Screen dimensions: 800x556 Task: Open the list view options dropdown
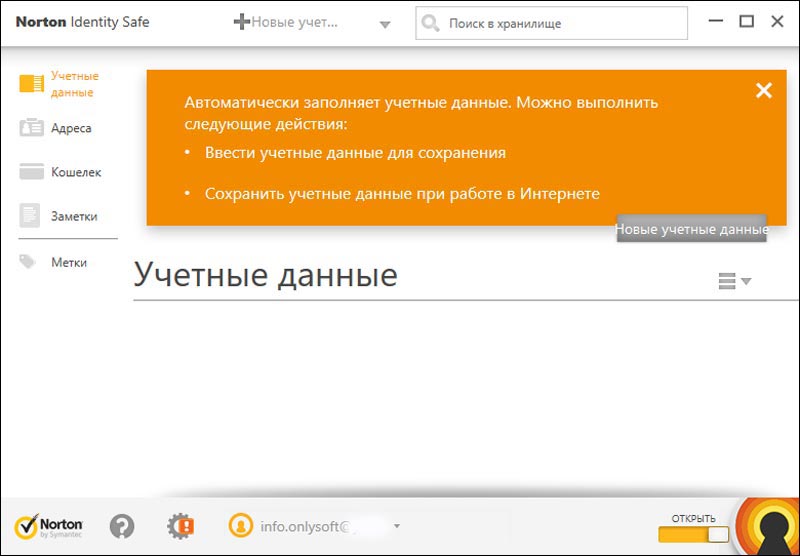click(x=734, y=281)
